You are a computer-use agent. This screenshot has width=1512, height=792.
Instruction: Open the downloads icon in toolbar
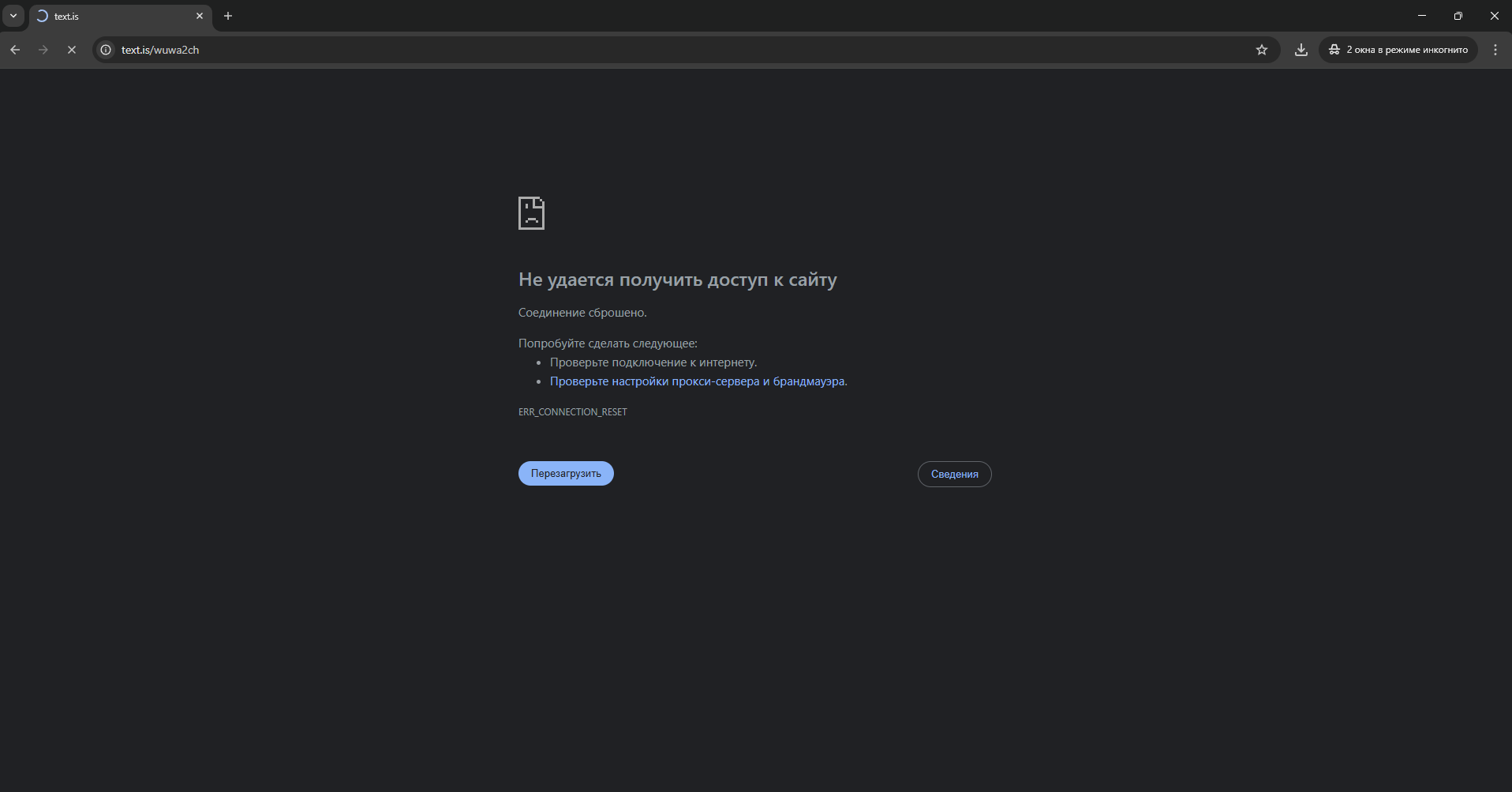[x=1301, y=50]
